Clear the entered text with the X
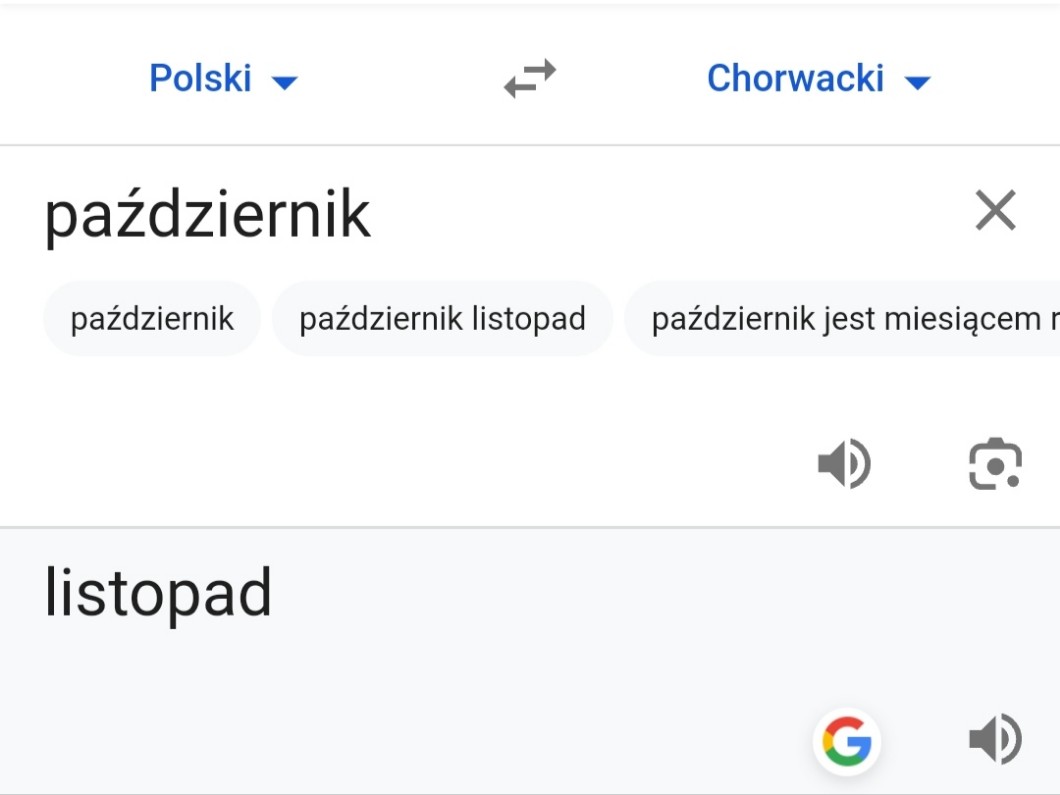This screenshot has height=795, width=1060. [x=995, y=211]
